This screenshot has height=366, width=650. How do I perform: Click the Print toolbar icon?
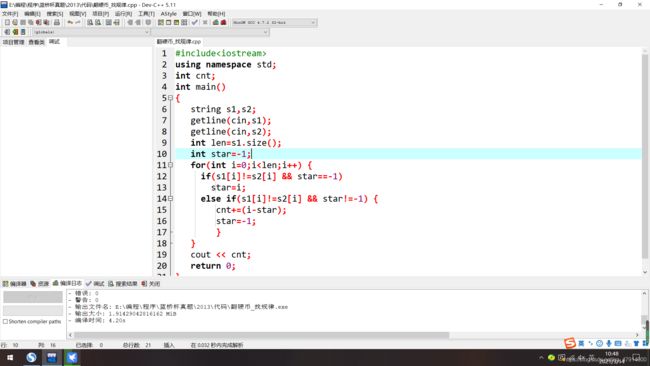(x=57, y=22)
